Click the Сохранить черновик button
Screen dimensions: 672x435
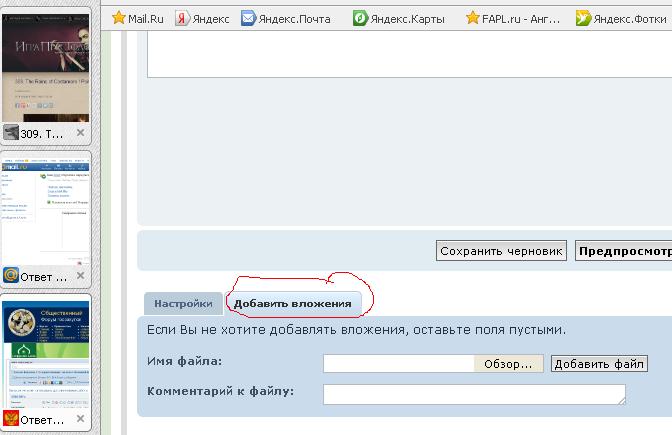click(x=502, y=251)
